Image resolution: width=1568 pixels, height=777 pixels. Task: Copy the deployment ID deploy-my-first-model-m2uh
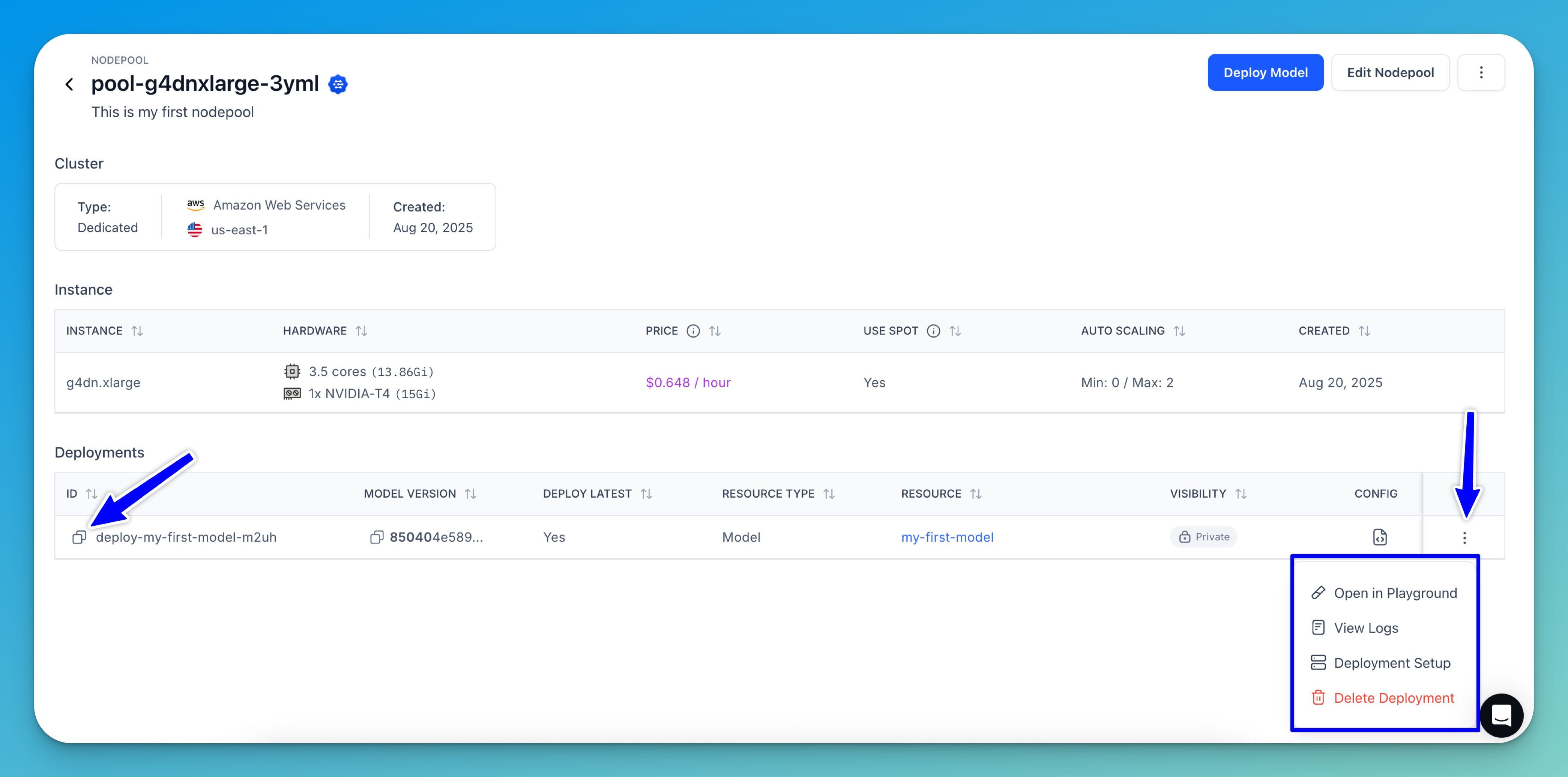point(79,537)
